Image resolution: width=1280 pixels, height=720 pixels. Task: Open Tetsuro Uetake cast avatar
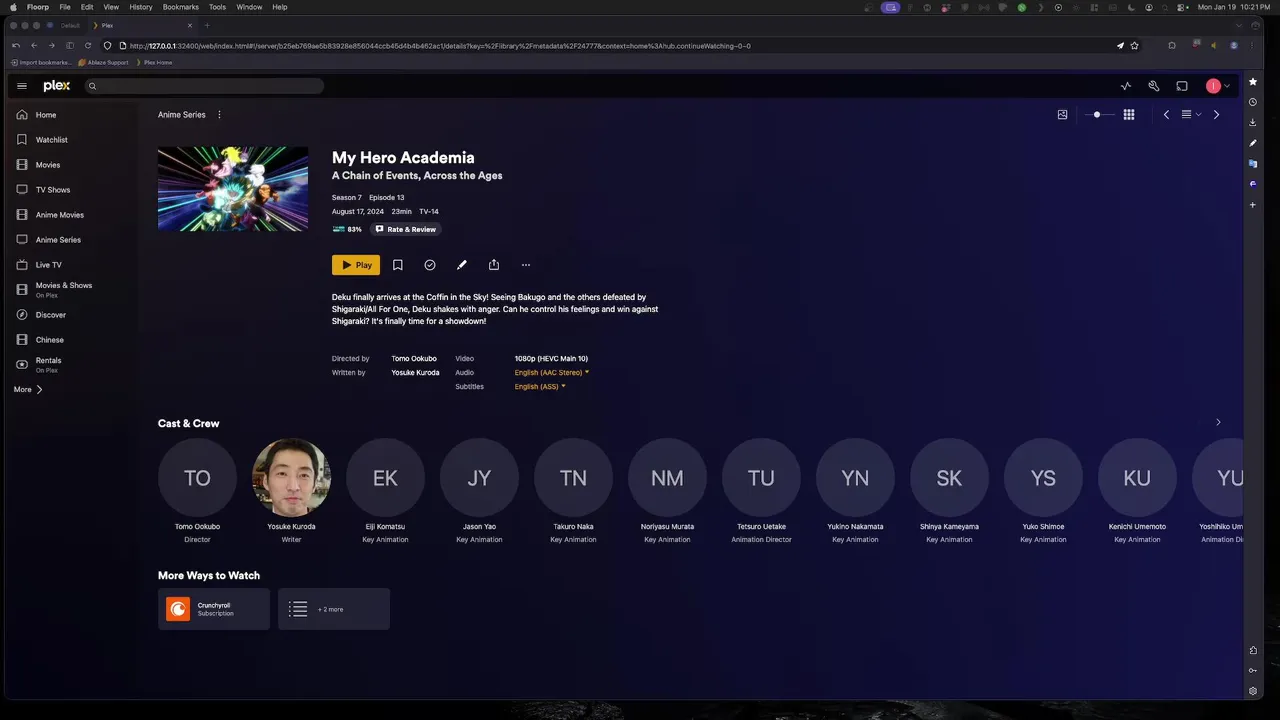[x=761, y=478]
